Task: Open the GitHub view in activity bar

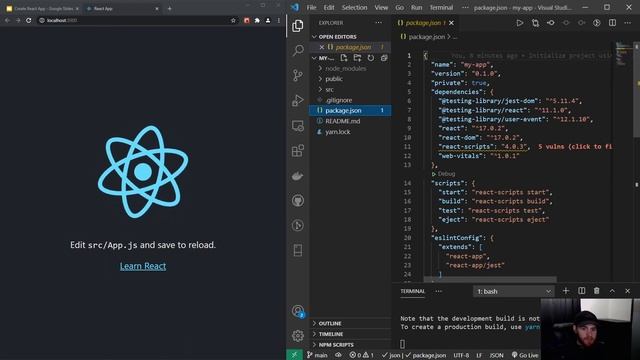Action: (298, 201)
